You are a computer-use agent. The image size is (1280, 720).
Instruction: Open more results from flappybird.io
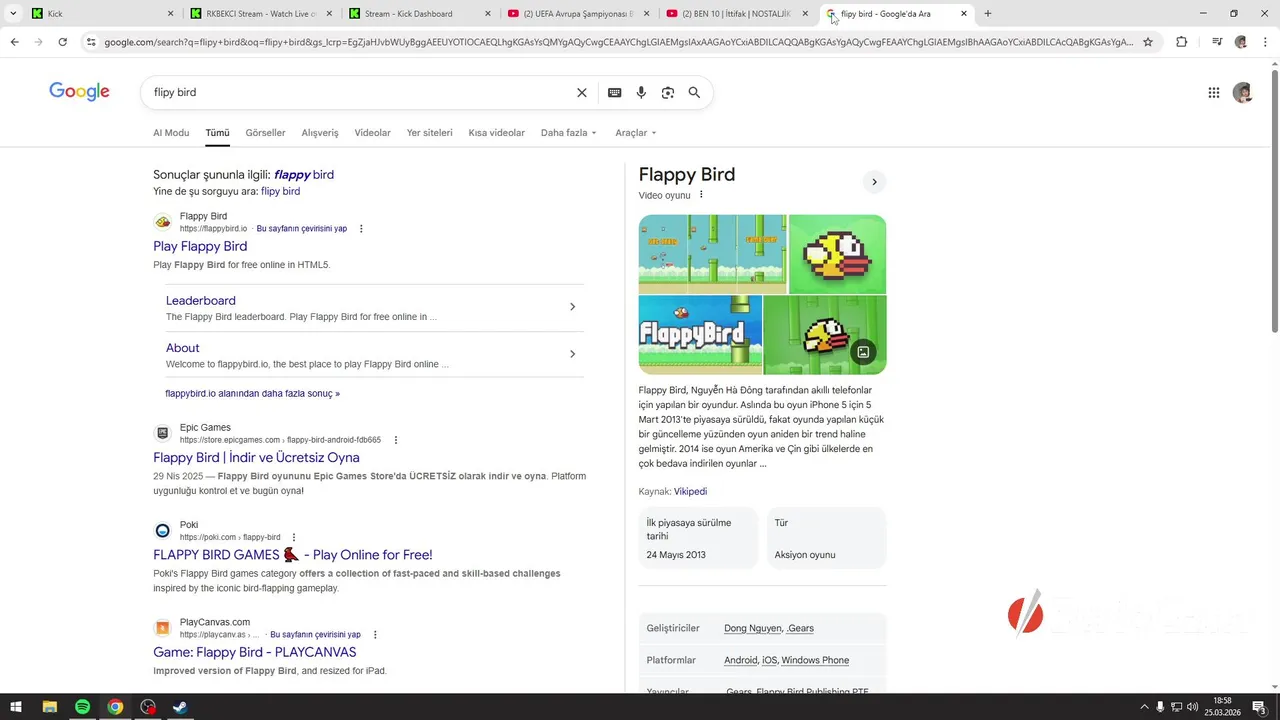(x=252, y=394)
